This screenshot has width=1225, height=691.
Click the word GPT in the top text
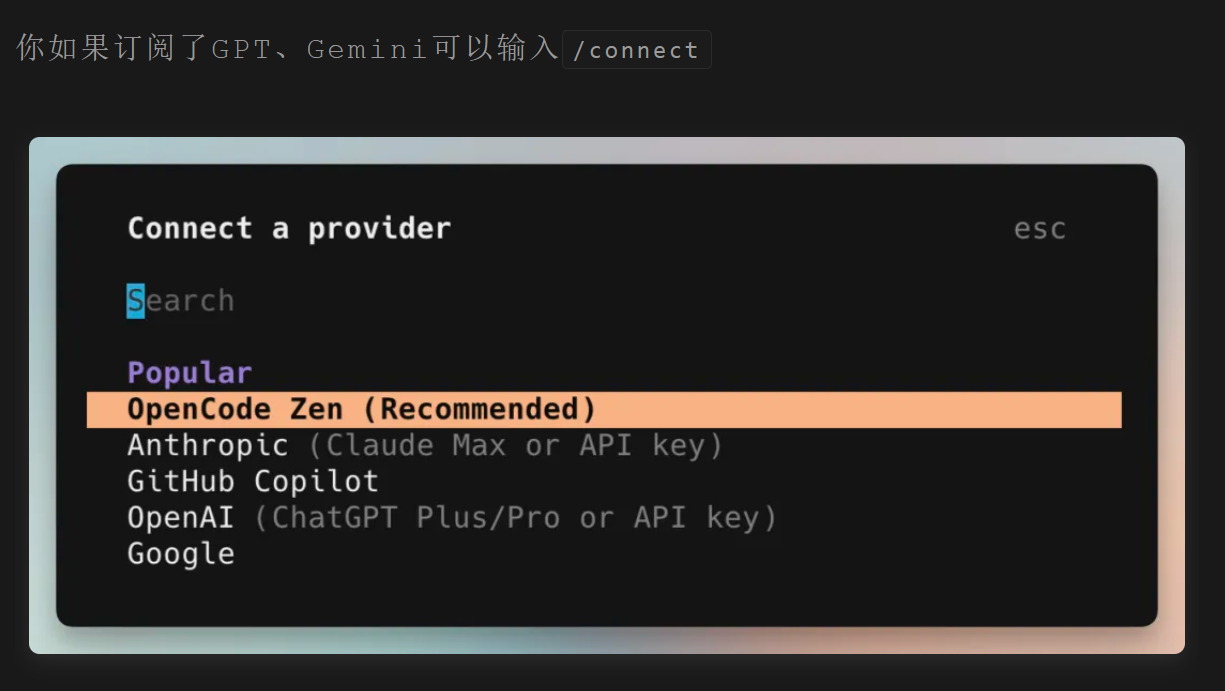coord(241,49)
